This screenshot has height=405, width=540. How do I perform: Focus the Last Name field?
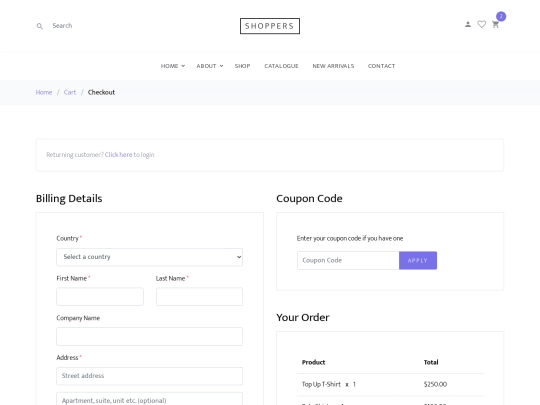tap(199, 297)
